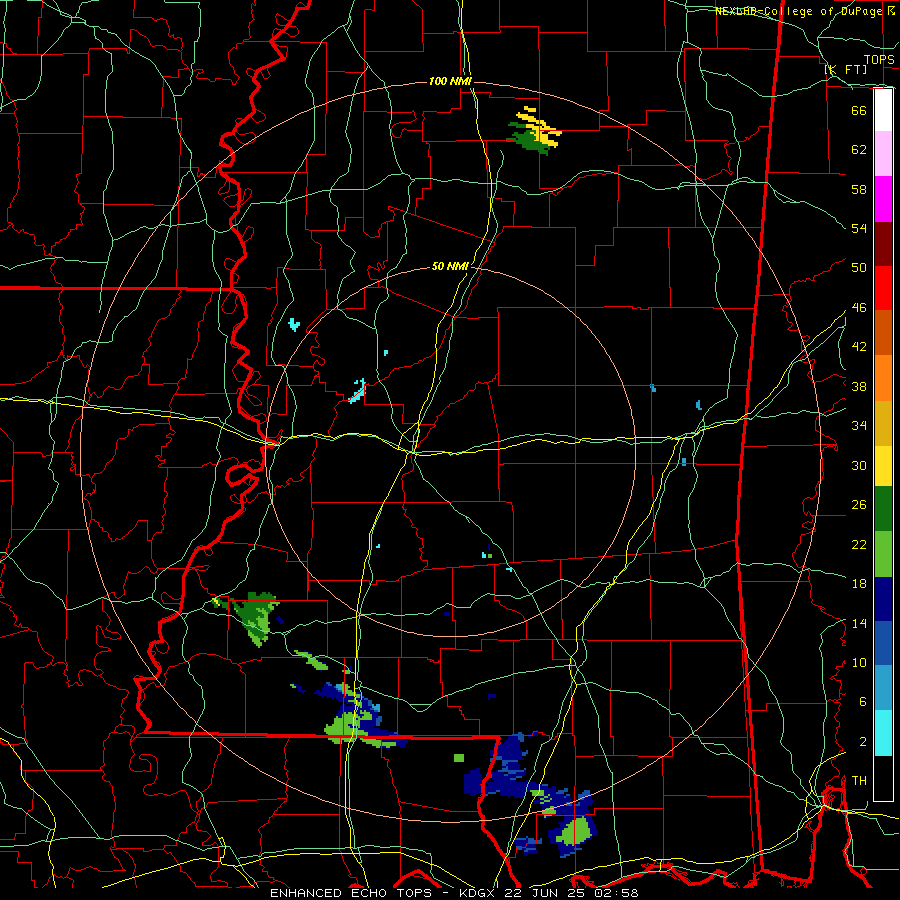Click the white swatch at legend top
The width and height of the screenshot is (900, 900).
pyautogui.click(x=883, y=110)
